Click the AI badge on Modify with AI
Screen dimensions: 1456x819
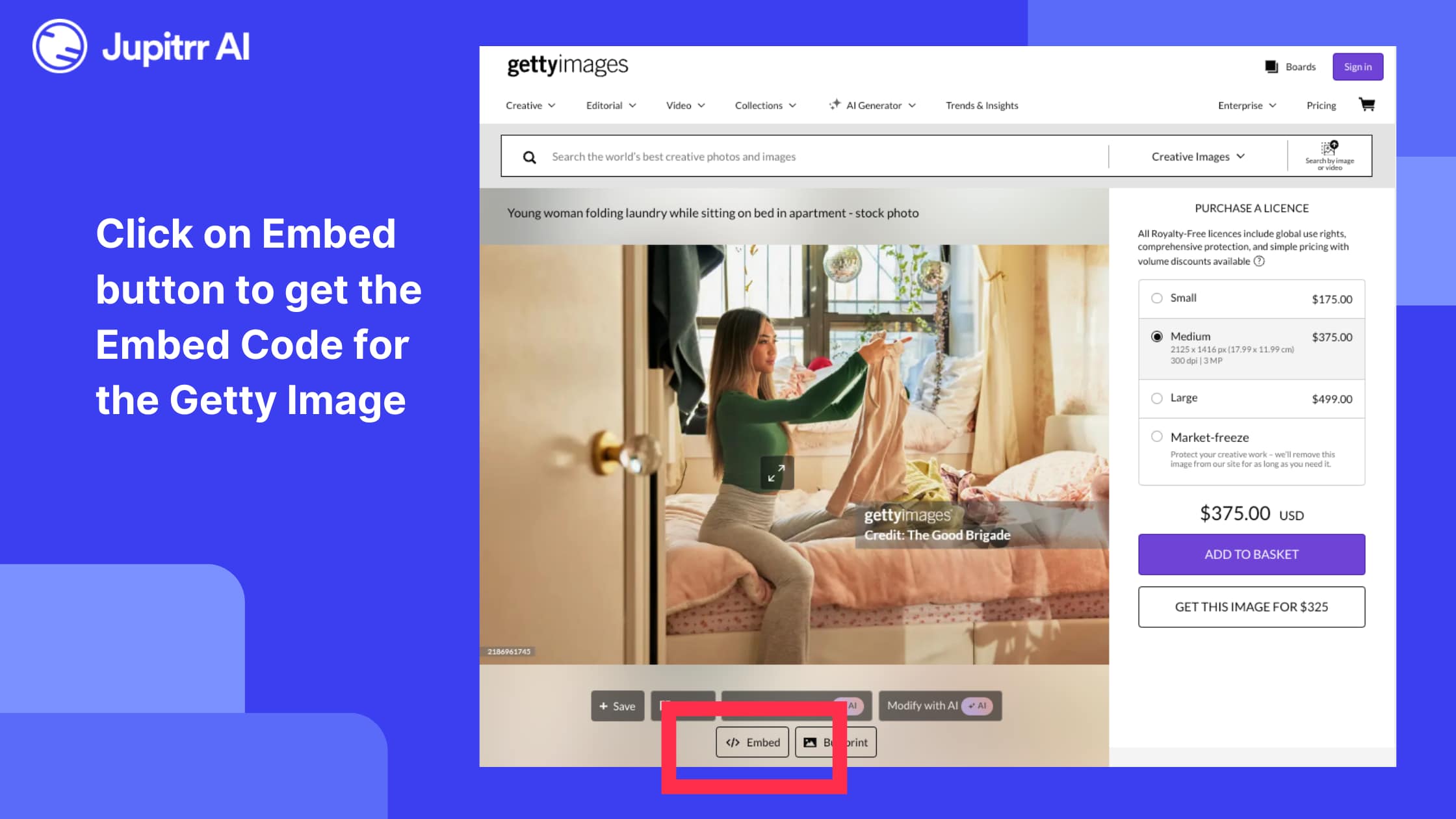click(977, 706)
